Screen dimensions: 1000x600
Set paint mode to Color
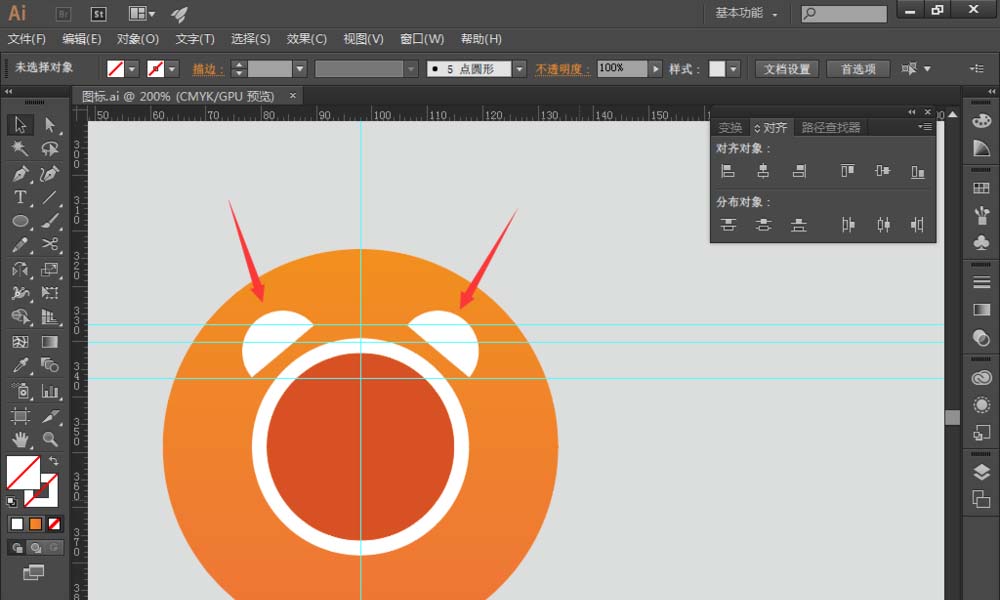(17, 524)
